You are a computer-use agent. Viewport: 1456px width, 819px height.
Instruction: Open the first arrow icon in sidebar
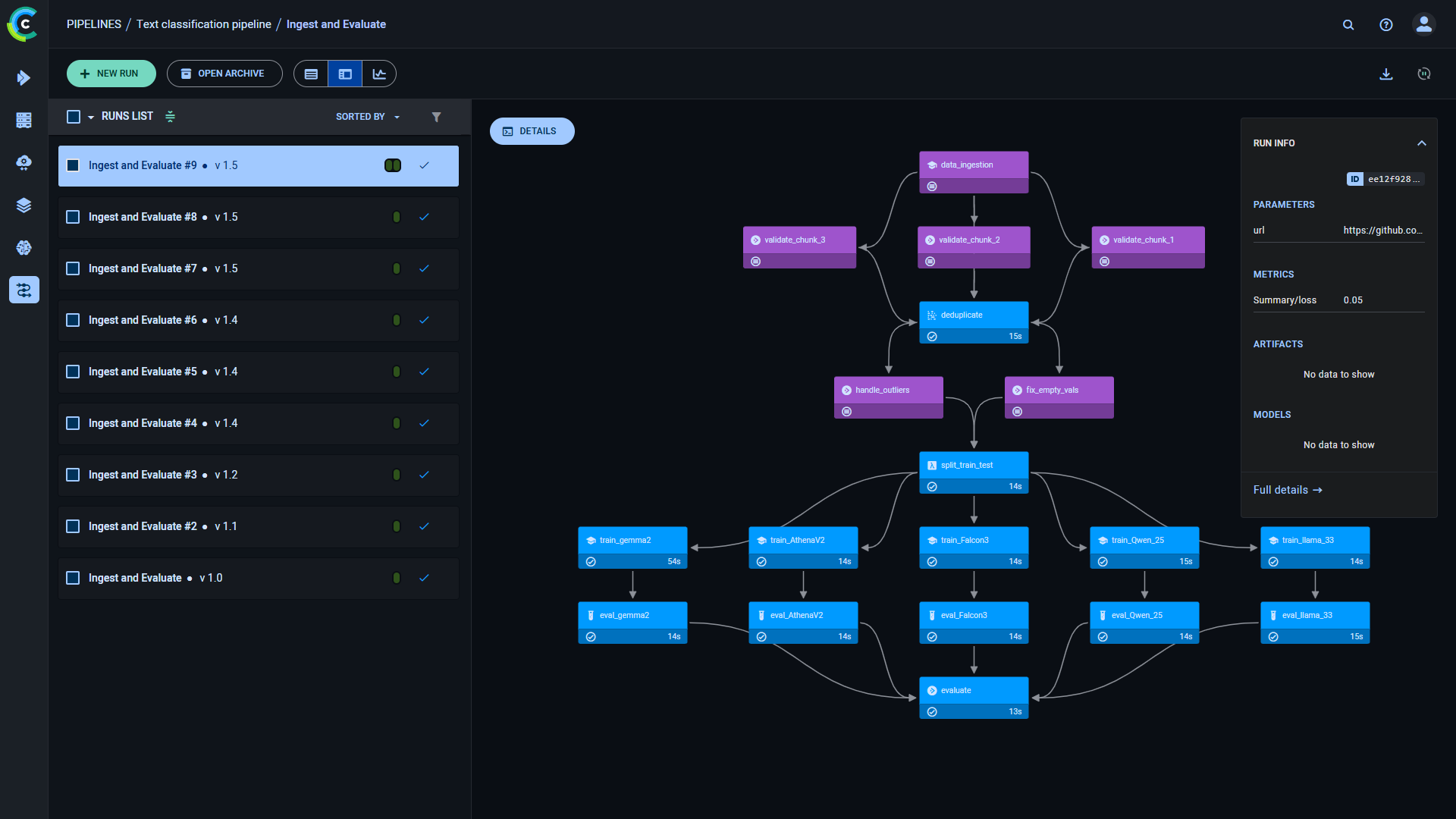click(x=24, y=77)
